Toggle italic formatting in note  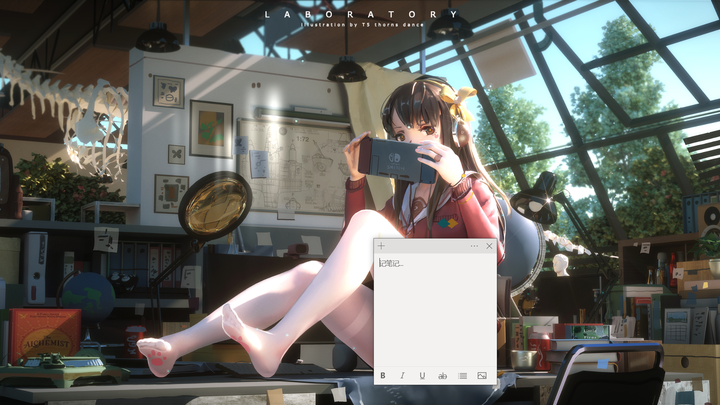click(x=403, y=376)
